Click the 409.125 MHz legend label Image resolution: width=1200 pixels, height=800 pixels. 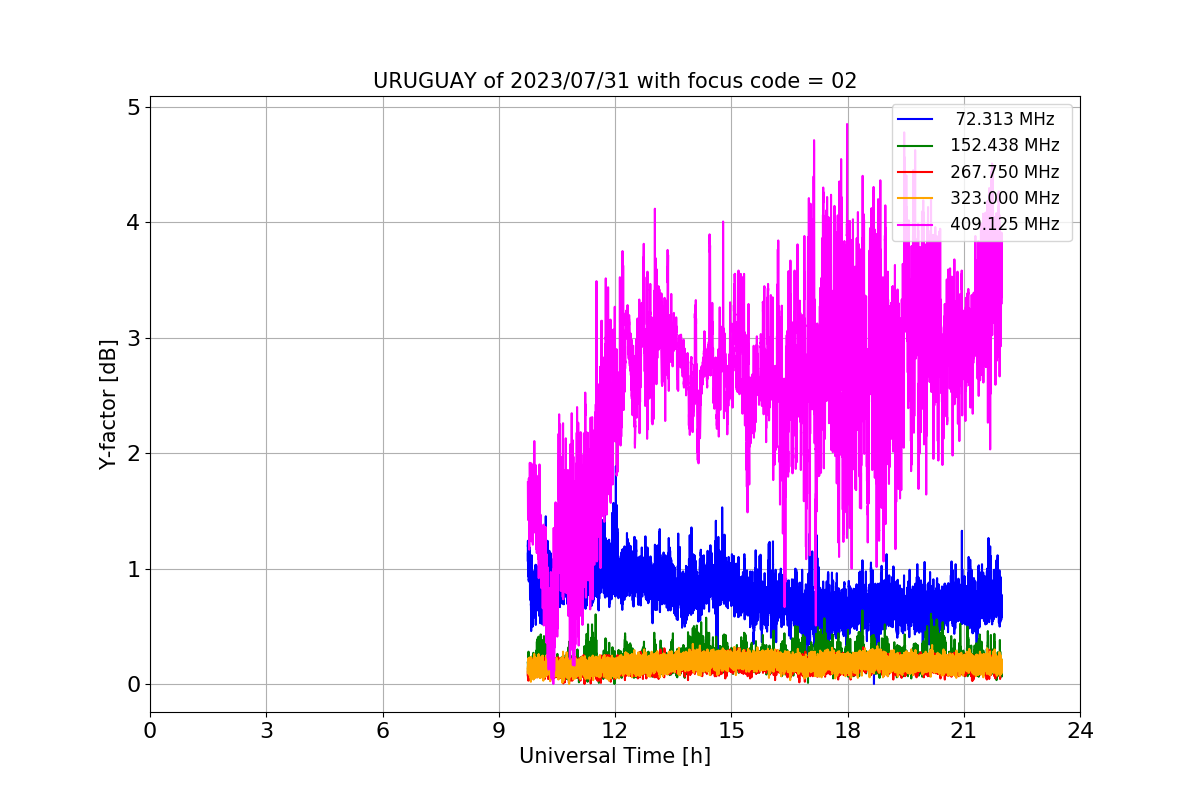pyautogui.click(x=1005, y=224)
